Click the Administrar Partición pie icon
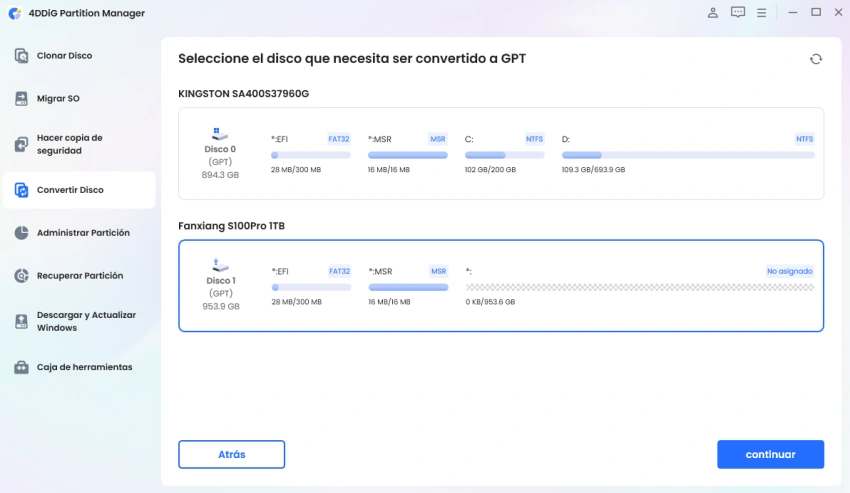This screenshot has height=493, width=850. pos(21,233)
